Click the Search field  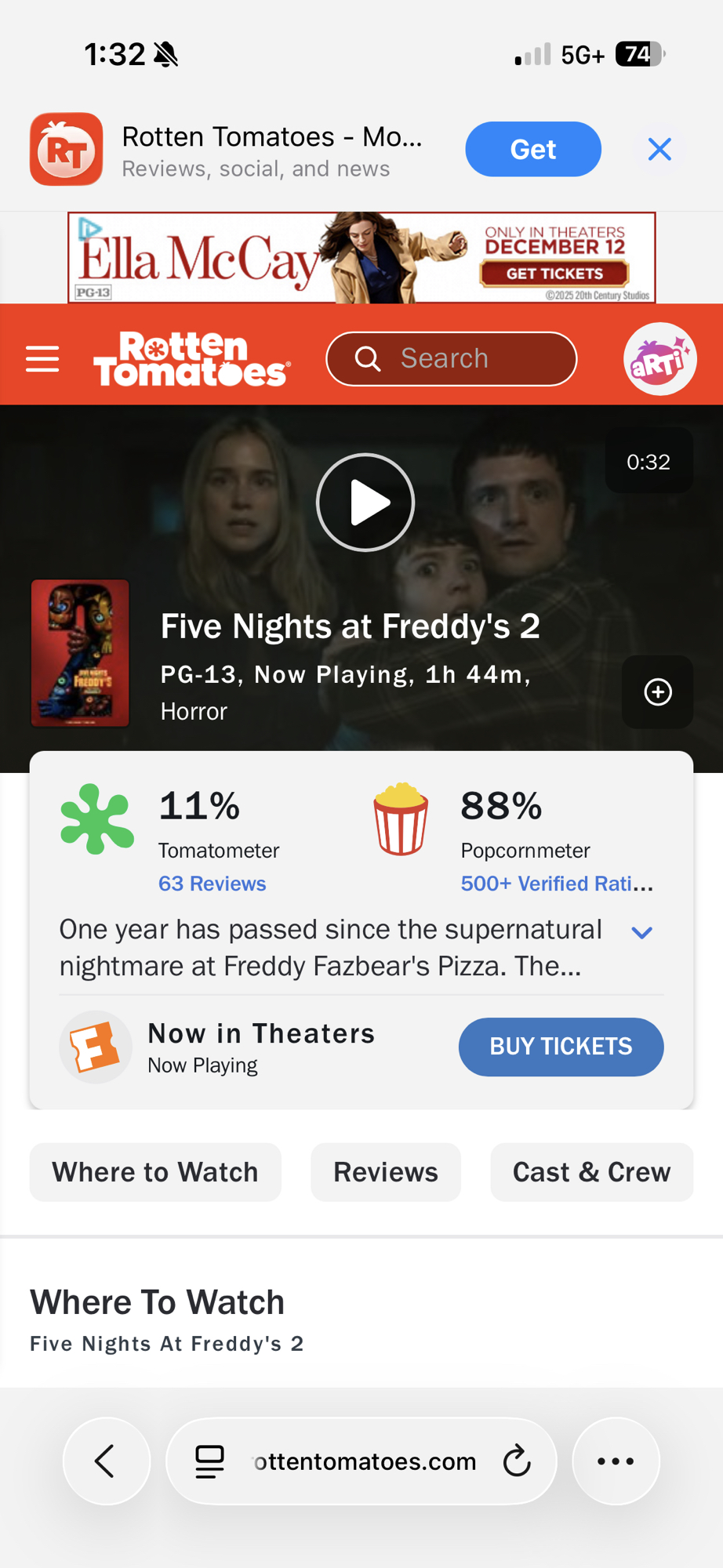coord(452,359)
